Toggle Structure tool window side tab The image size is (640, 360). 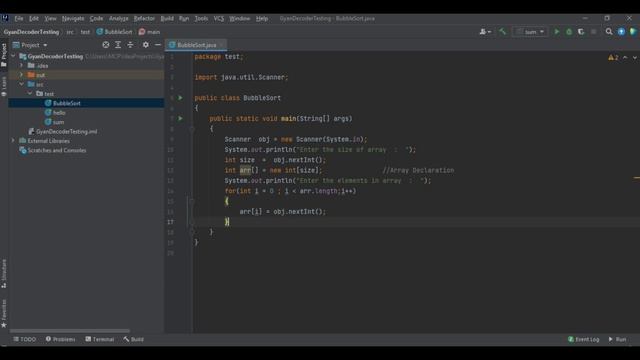[4, 274]
